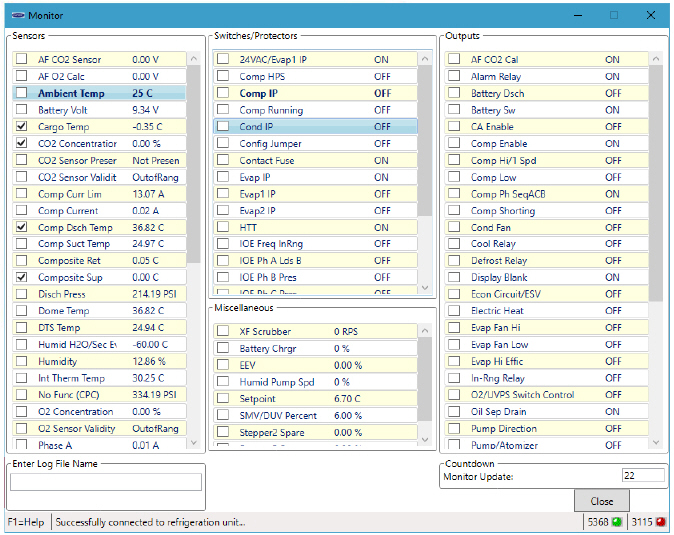This screenshot has height=535, width=674.
Task: Select the Config Jumper row
Action: click(315, 143)
